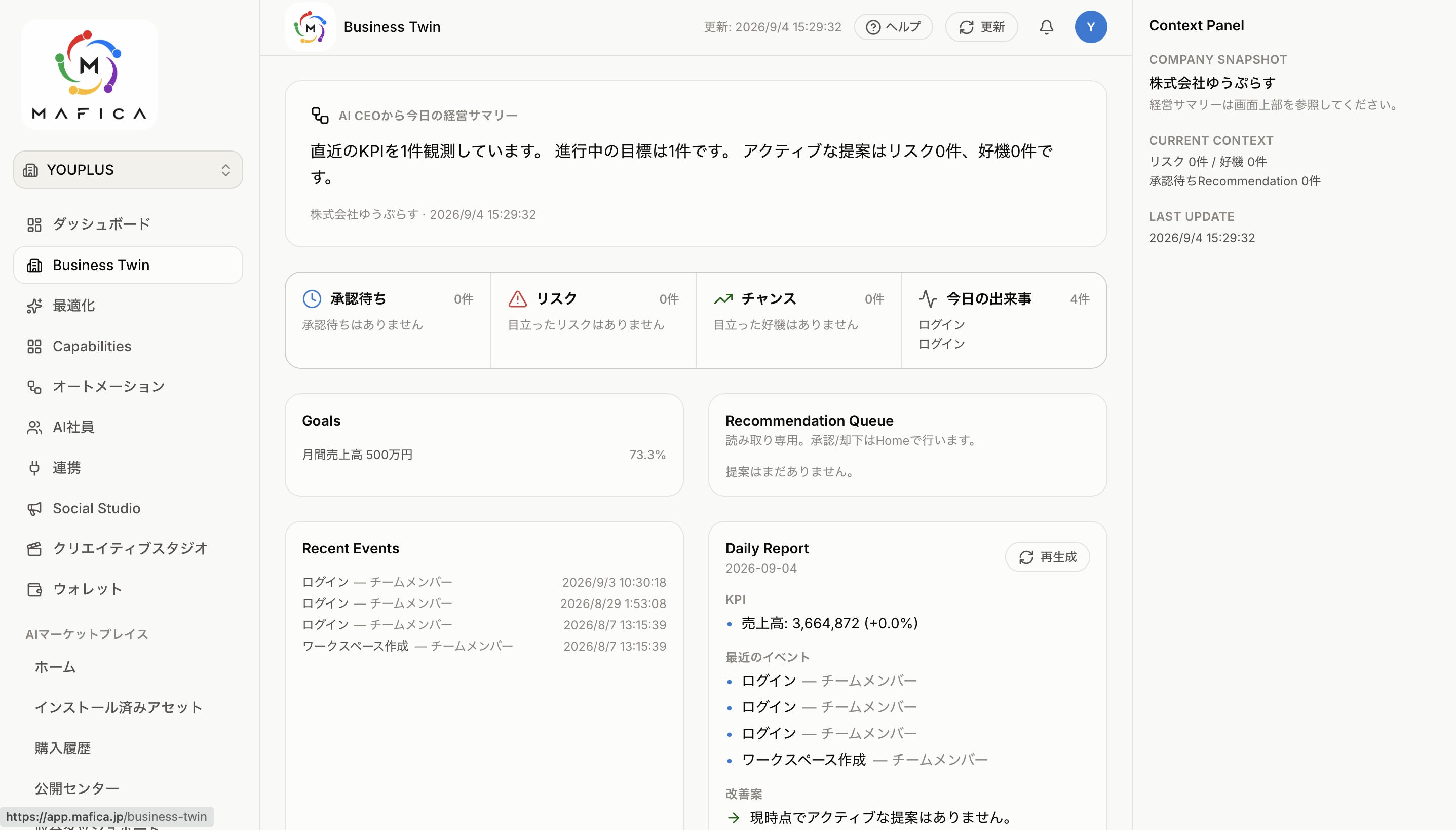Click the MAFICA logo in the sidebar

[90, 74]
